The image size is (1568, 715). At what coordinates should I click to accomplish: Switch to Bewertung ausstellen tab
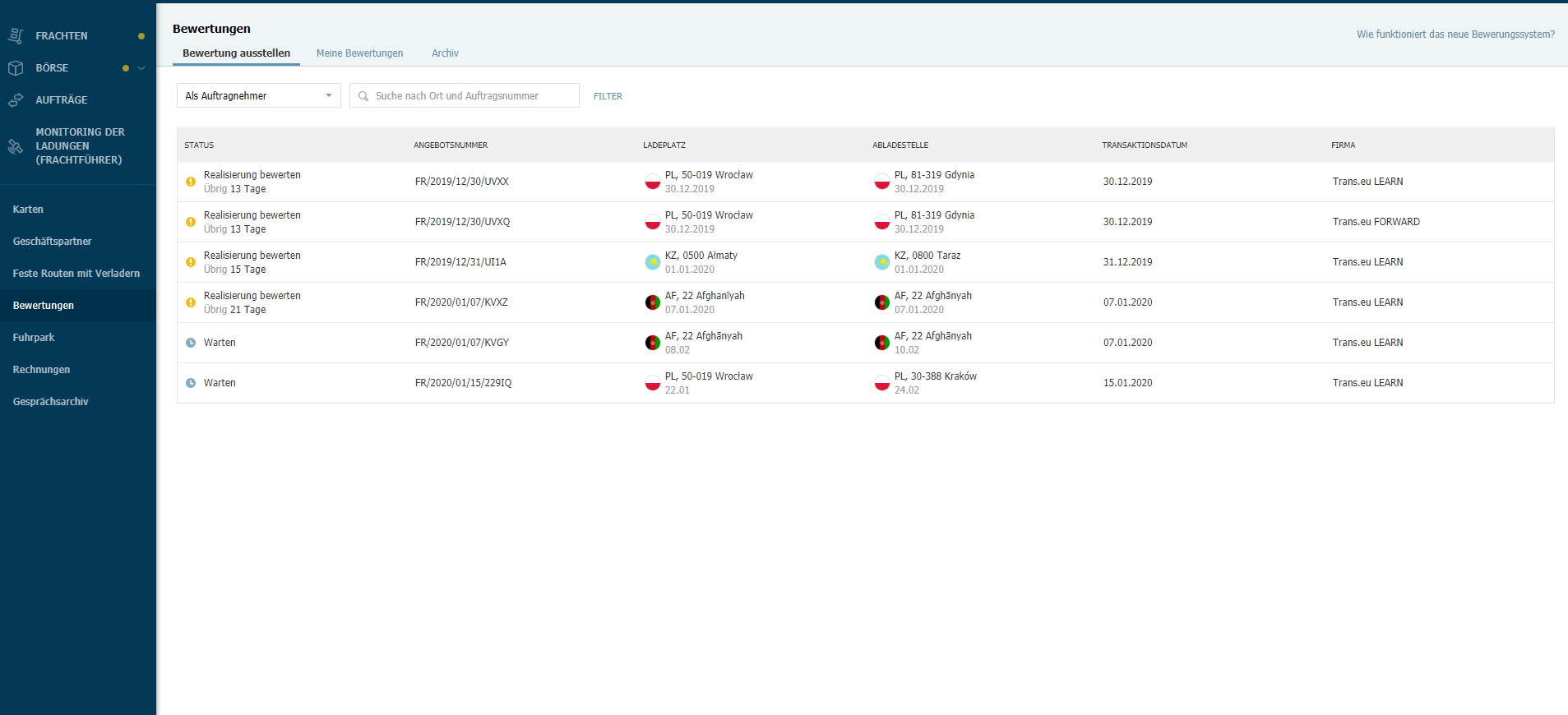(236, 53)
